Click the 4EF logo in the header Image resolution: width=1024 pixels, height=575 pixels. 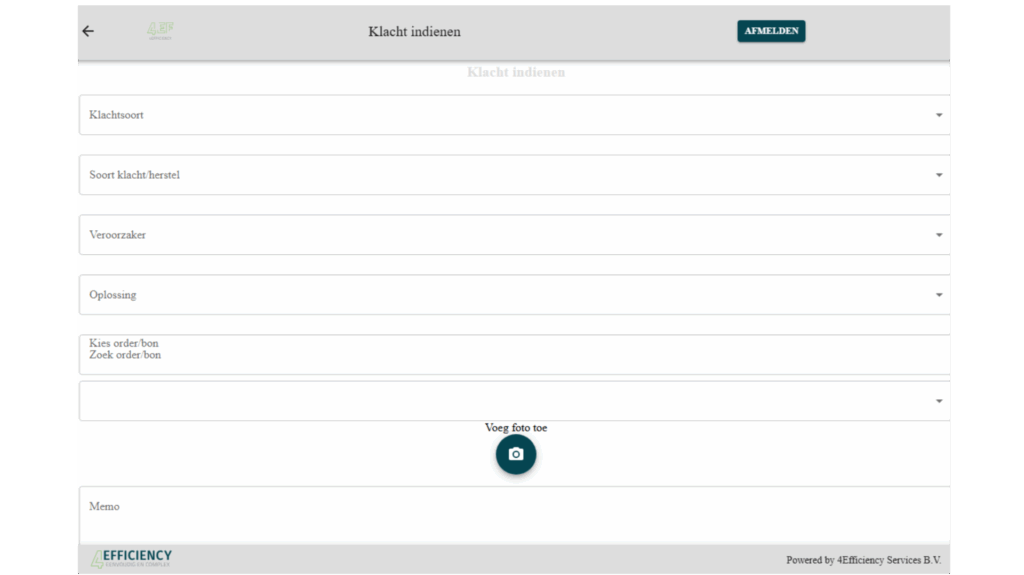pyautogui.click(x=160, y=31)
